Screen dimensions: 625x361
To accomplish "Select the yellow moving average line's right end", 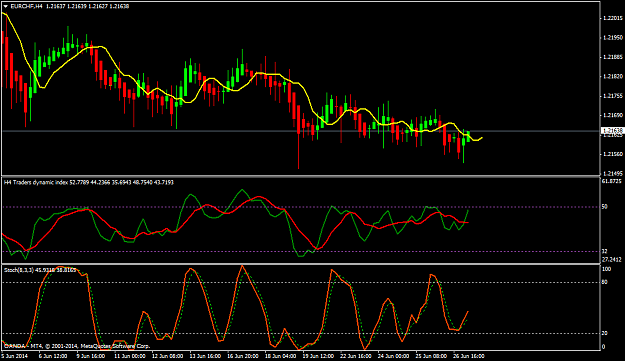I will pos(482,138).
